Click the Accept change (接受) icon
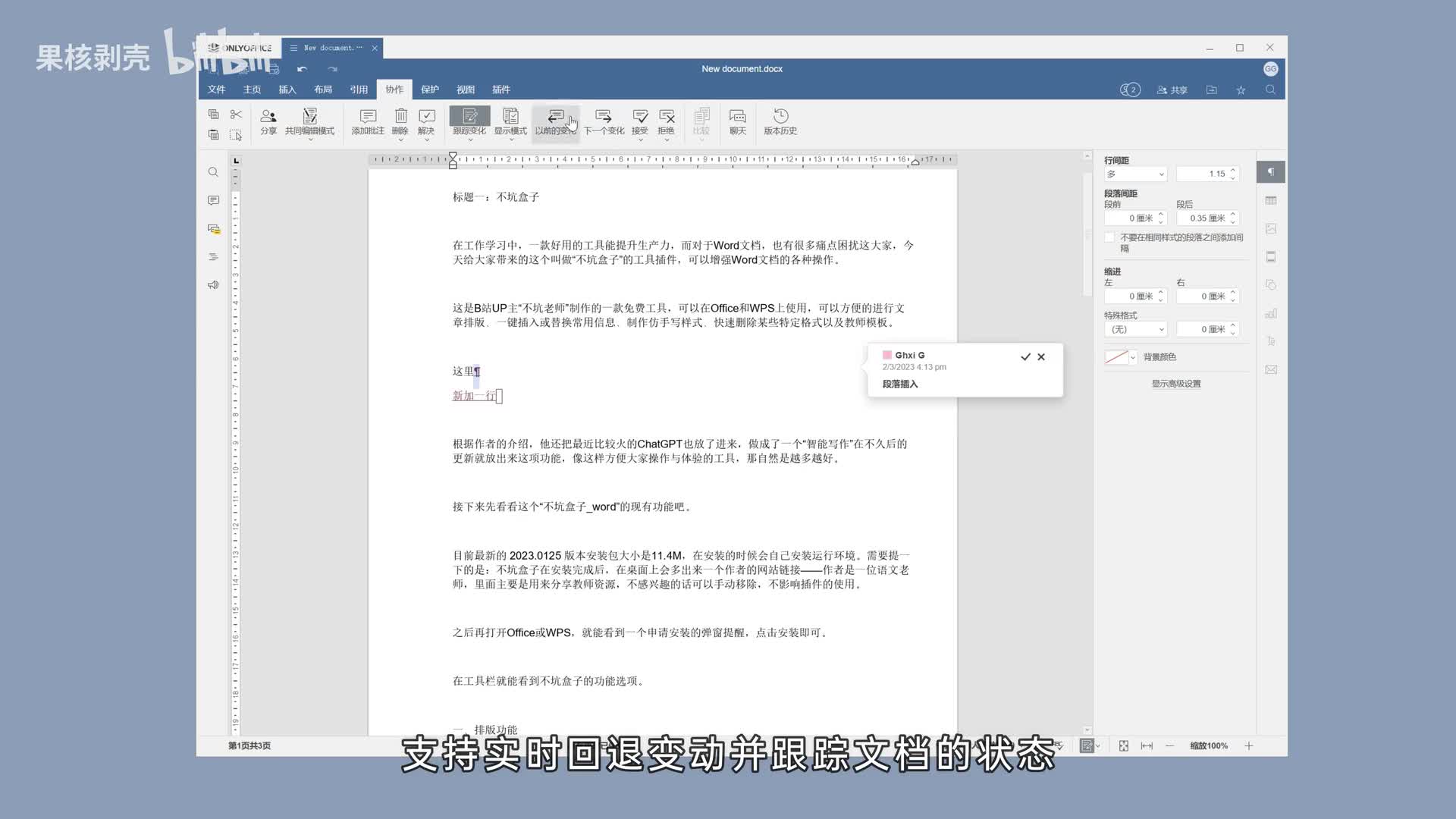Viewport: 1456px width, 819px height. (640, 117)
